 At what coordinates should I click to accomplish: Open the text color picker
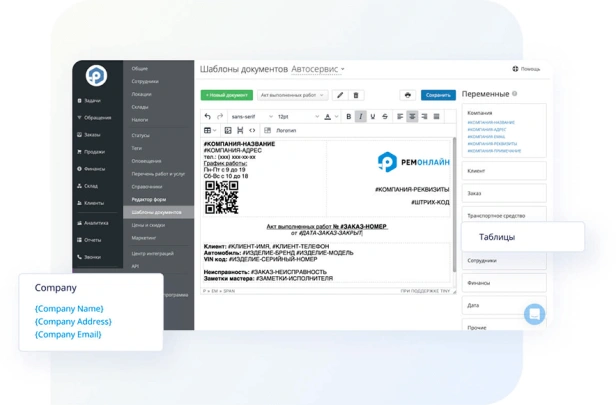coord(329,117)
